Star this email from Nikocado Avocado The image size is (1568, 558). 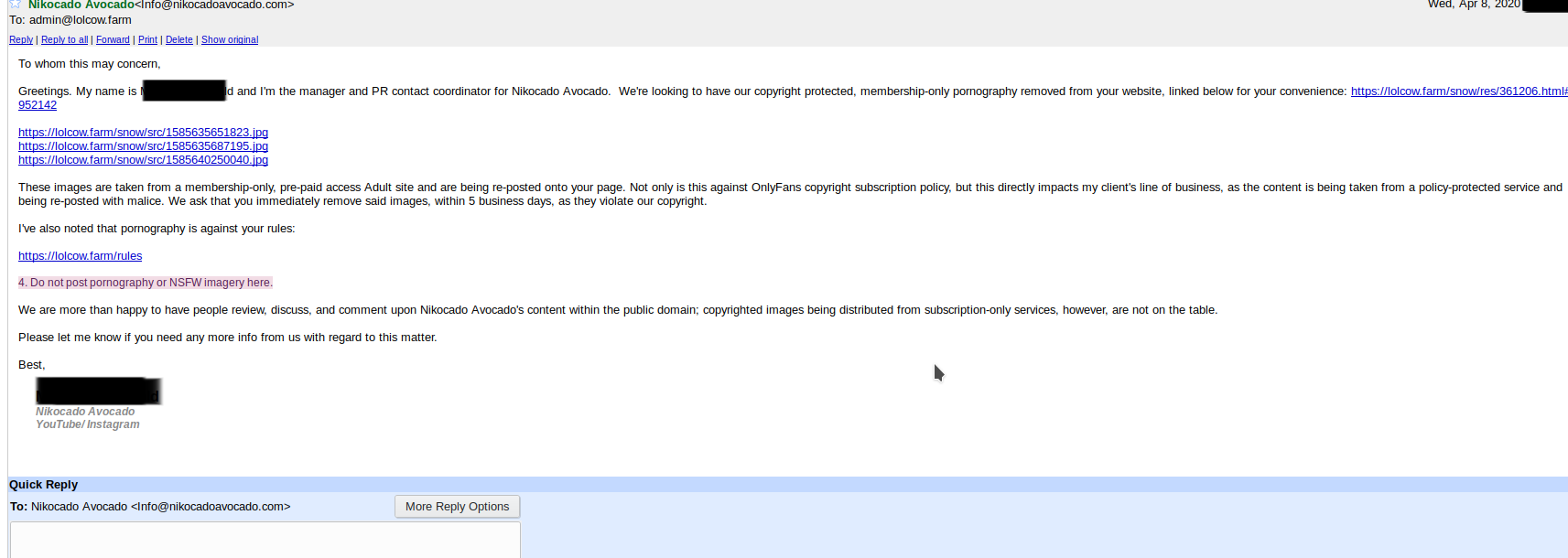[16, 4]
